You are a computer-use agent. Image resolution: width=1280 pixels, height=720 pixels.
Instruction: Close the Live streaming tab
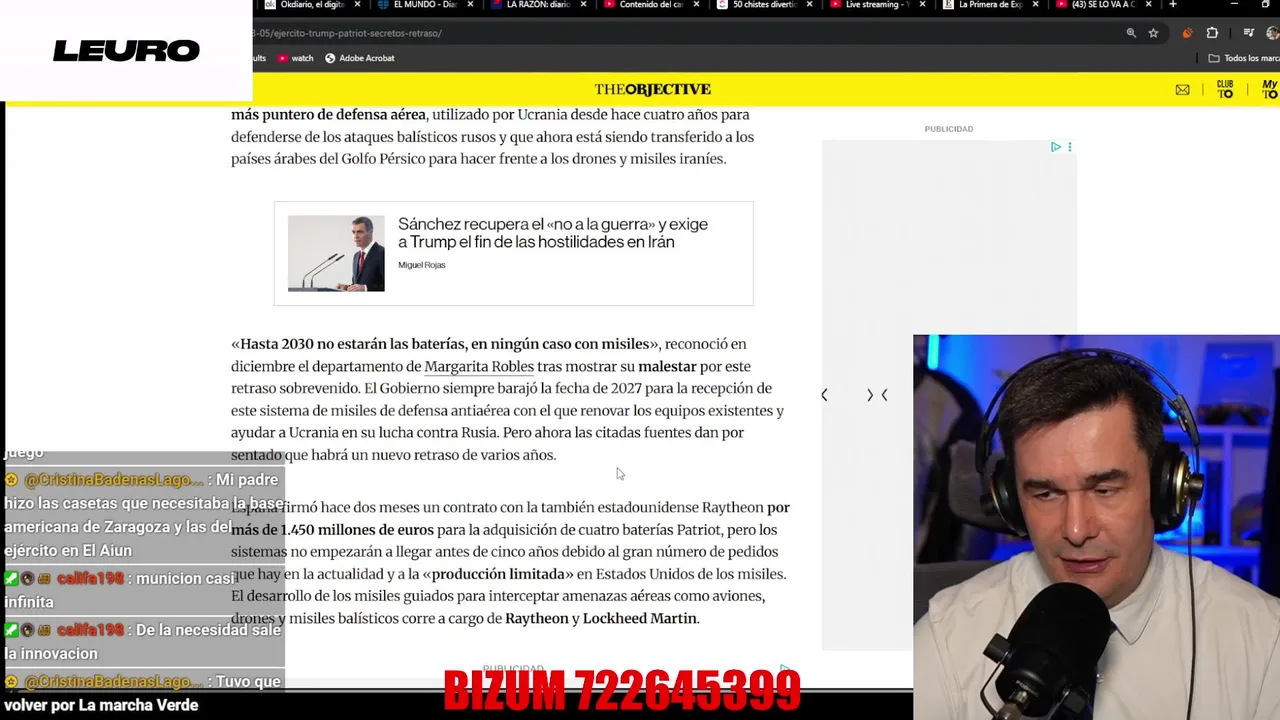coord(922,5)
